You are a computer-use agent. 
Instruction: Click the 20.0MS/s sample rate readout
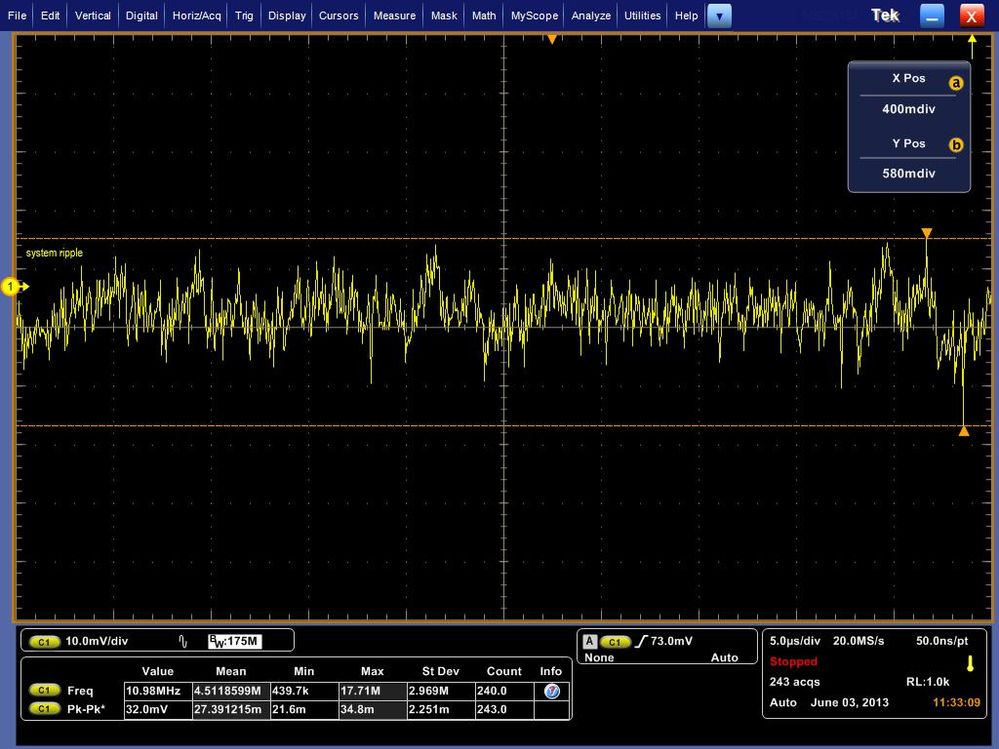pyautogui.click(x=858, y=641)
